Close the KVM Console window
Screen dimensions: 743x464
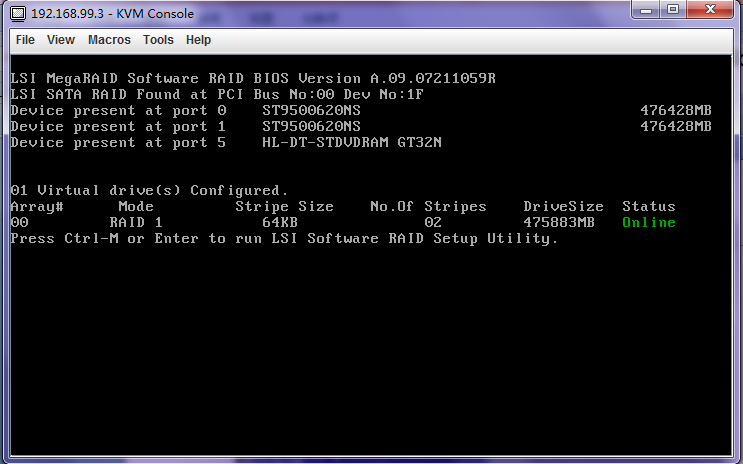(x=710, y=9)
